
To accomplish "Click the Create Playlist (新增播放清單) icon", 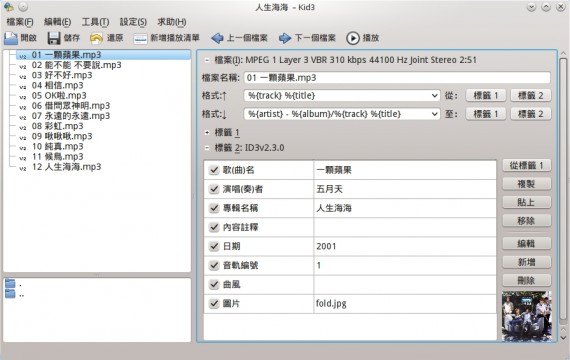I will (140, 38).
